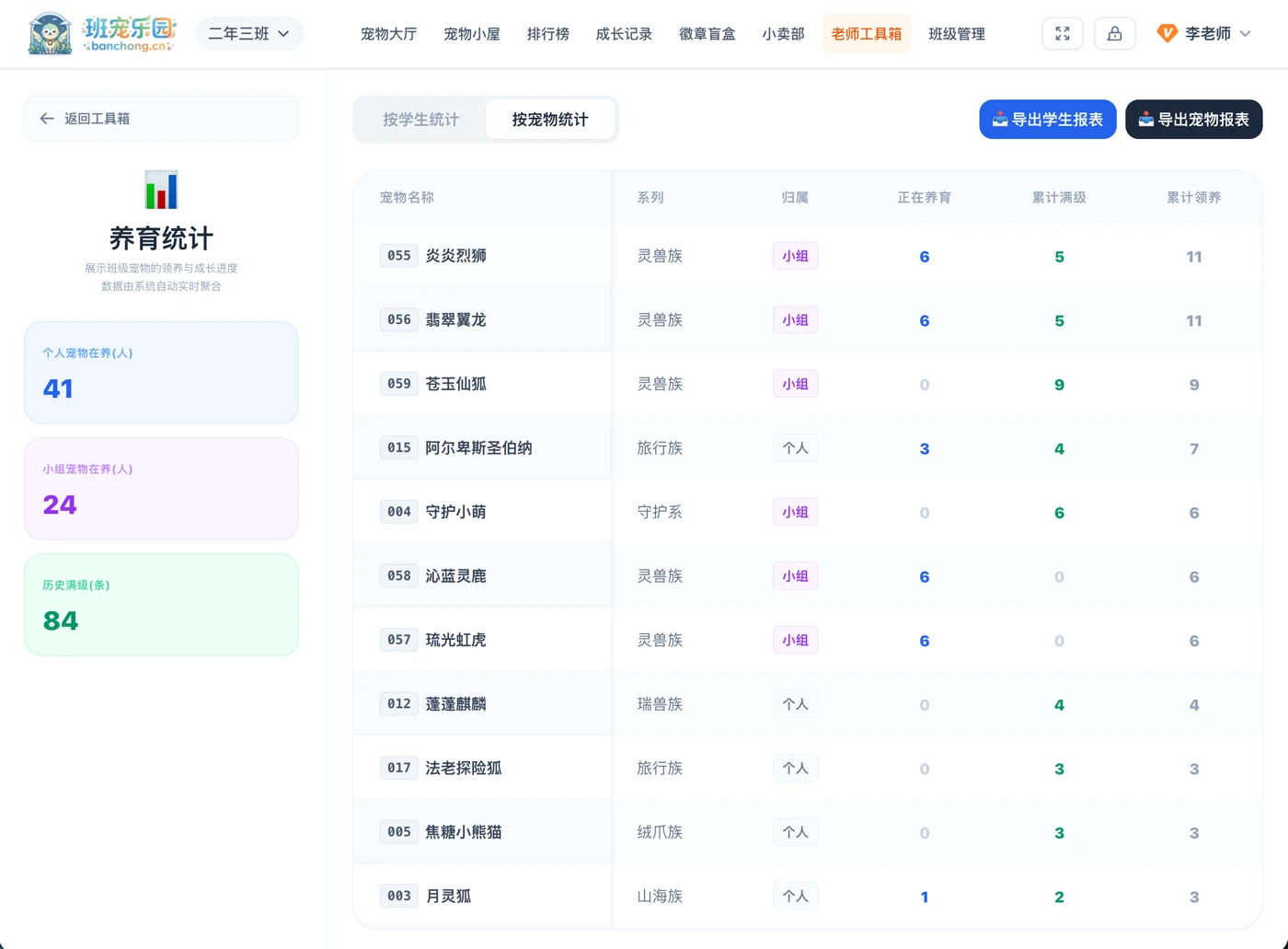The height and width of the screenshot is (949, 1288).
Task: Open the 排行榜 leaderboard
Action: point(548,34)
